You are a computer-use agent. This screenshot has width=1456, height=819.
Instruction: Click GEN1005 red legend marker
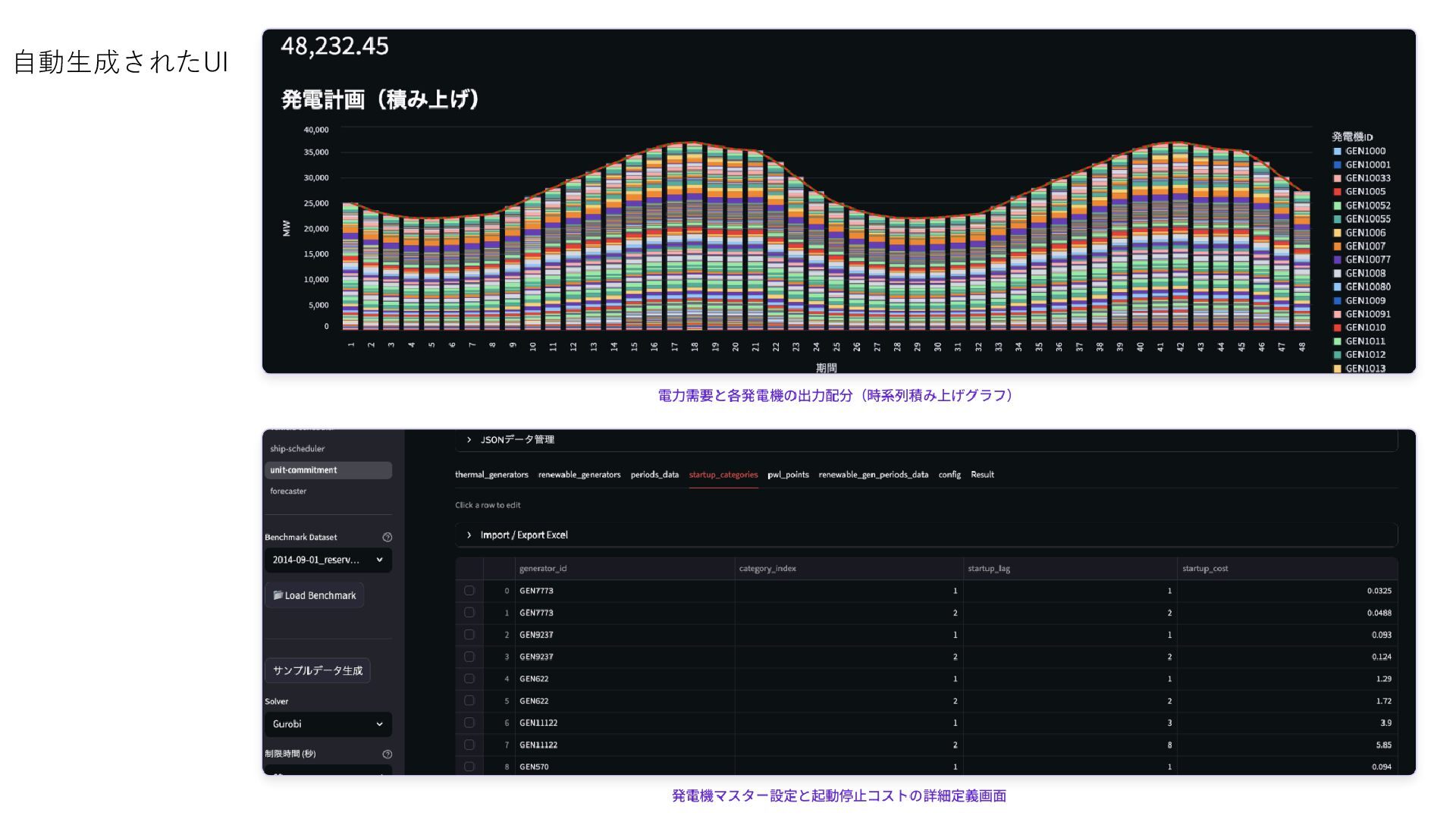pyautogui.click(x=1338, y=192)
